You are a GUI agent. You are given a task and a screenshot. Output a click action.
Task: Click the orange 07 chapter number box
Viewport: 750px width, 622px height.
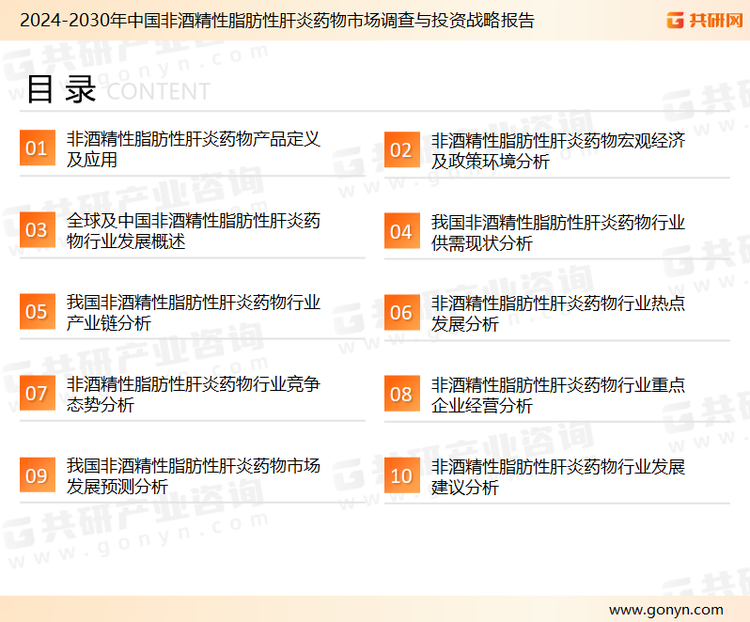[x=37, y=393]
